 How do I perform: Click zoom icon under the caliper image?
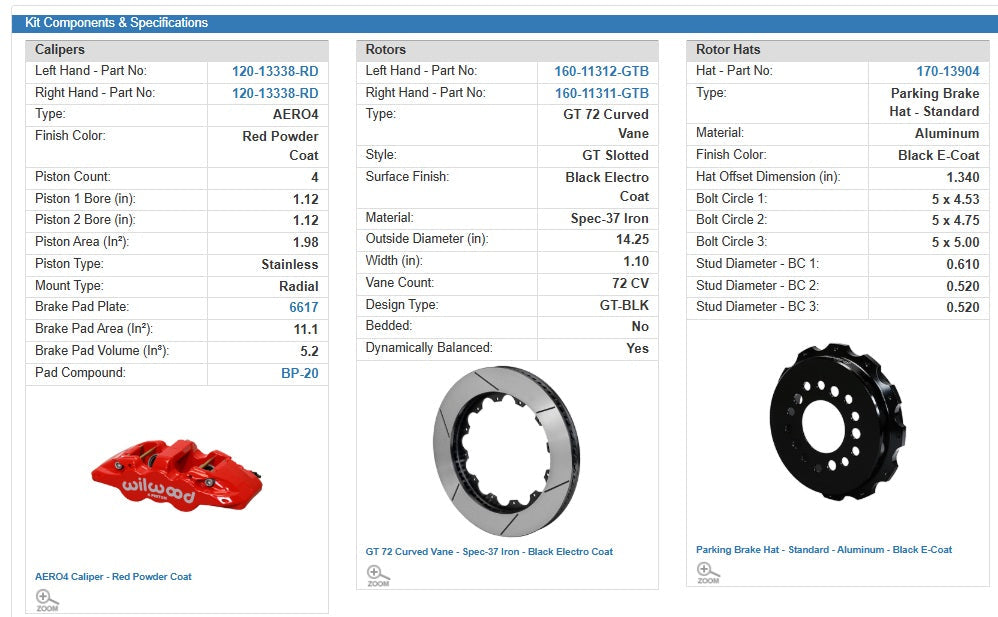47,599
